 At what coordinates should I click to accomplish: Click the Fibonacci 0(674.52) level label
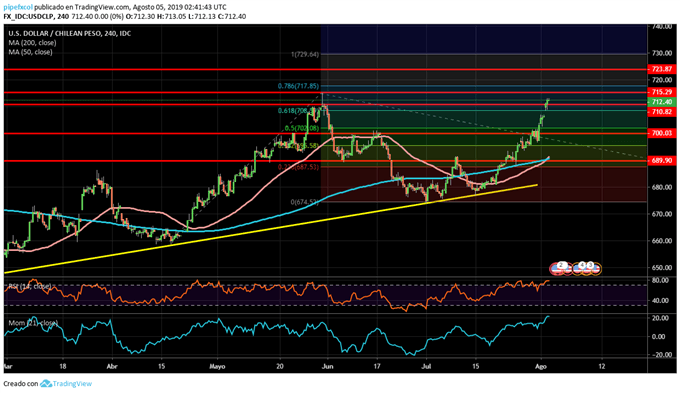[x=305, y=202]
